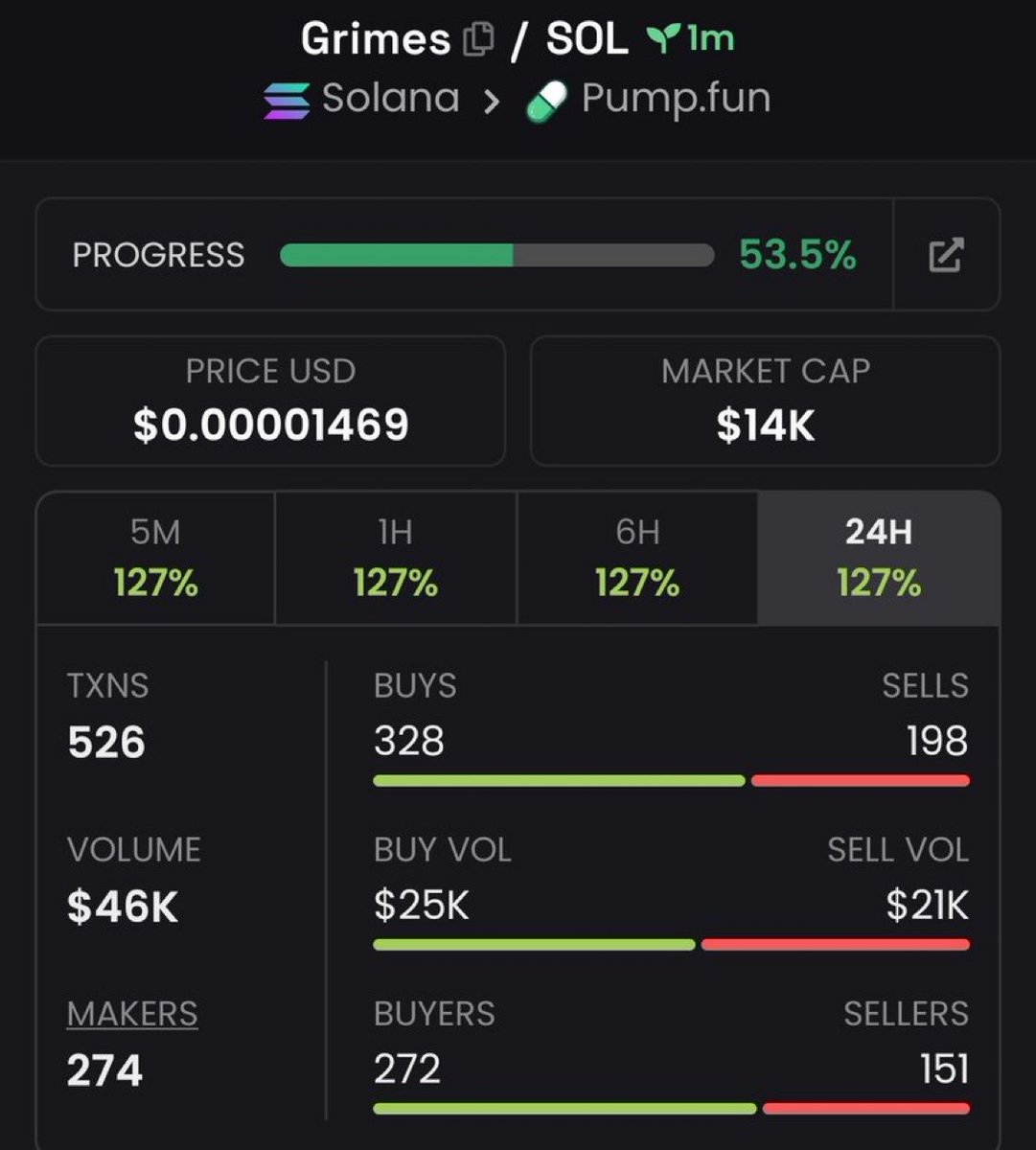Click the Solana chain breadcrumb link

point(390,99)
